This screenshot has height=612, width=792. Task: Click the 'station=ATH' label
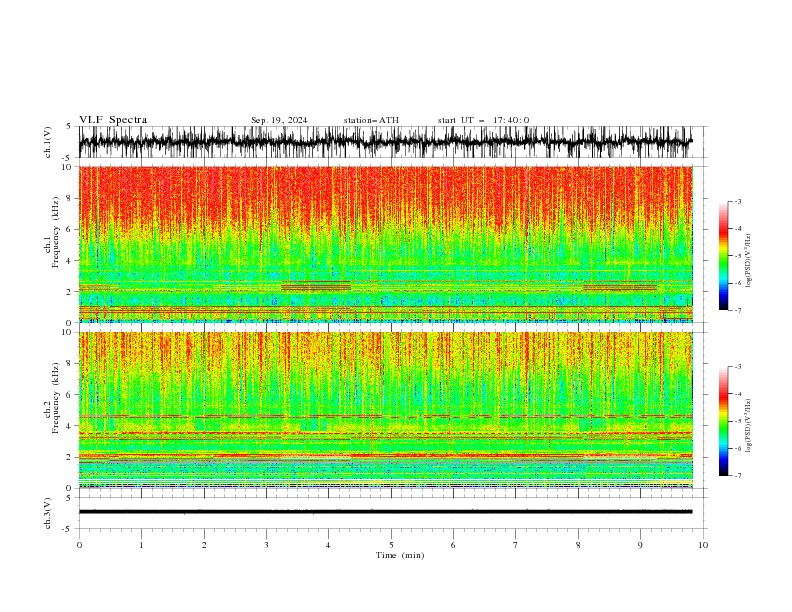tap(371, 120)
